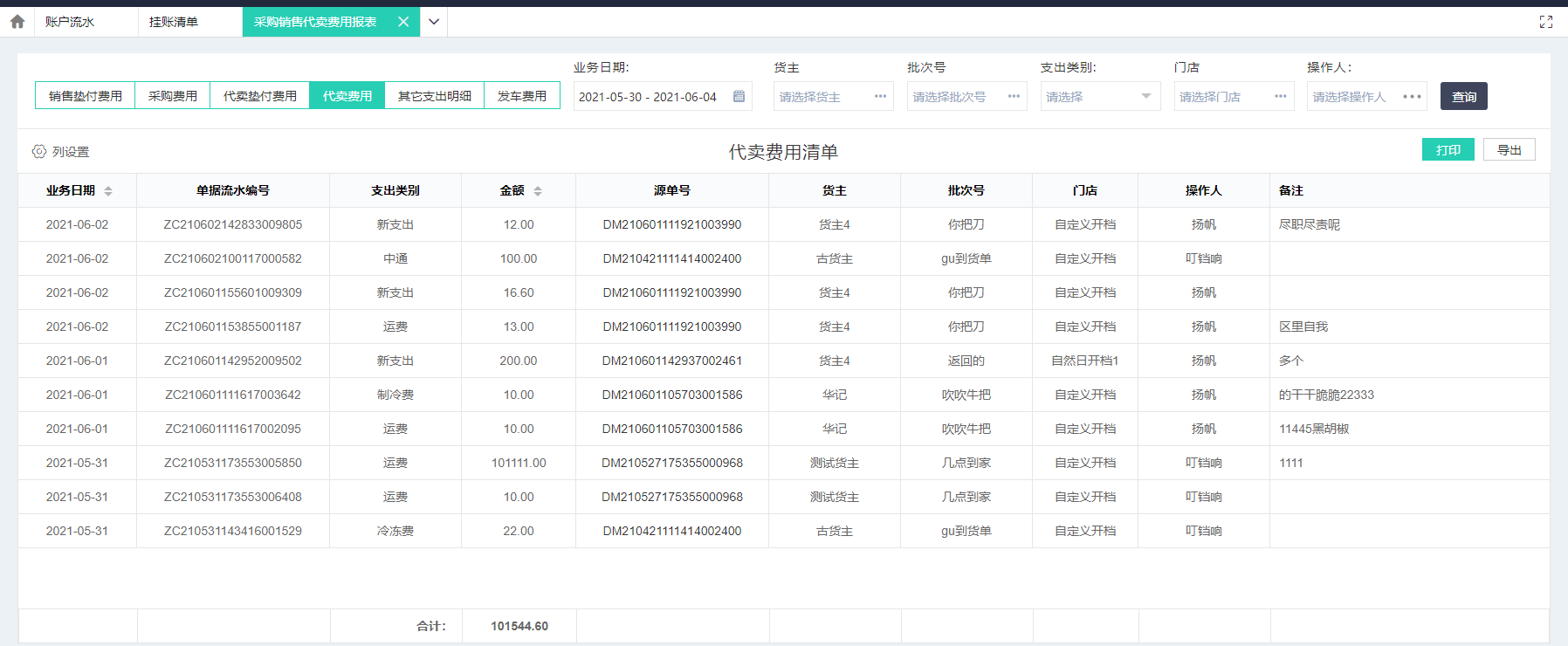Select row ZC210601111617003642

tap(784, 395)
